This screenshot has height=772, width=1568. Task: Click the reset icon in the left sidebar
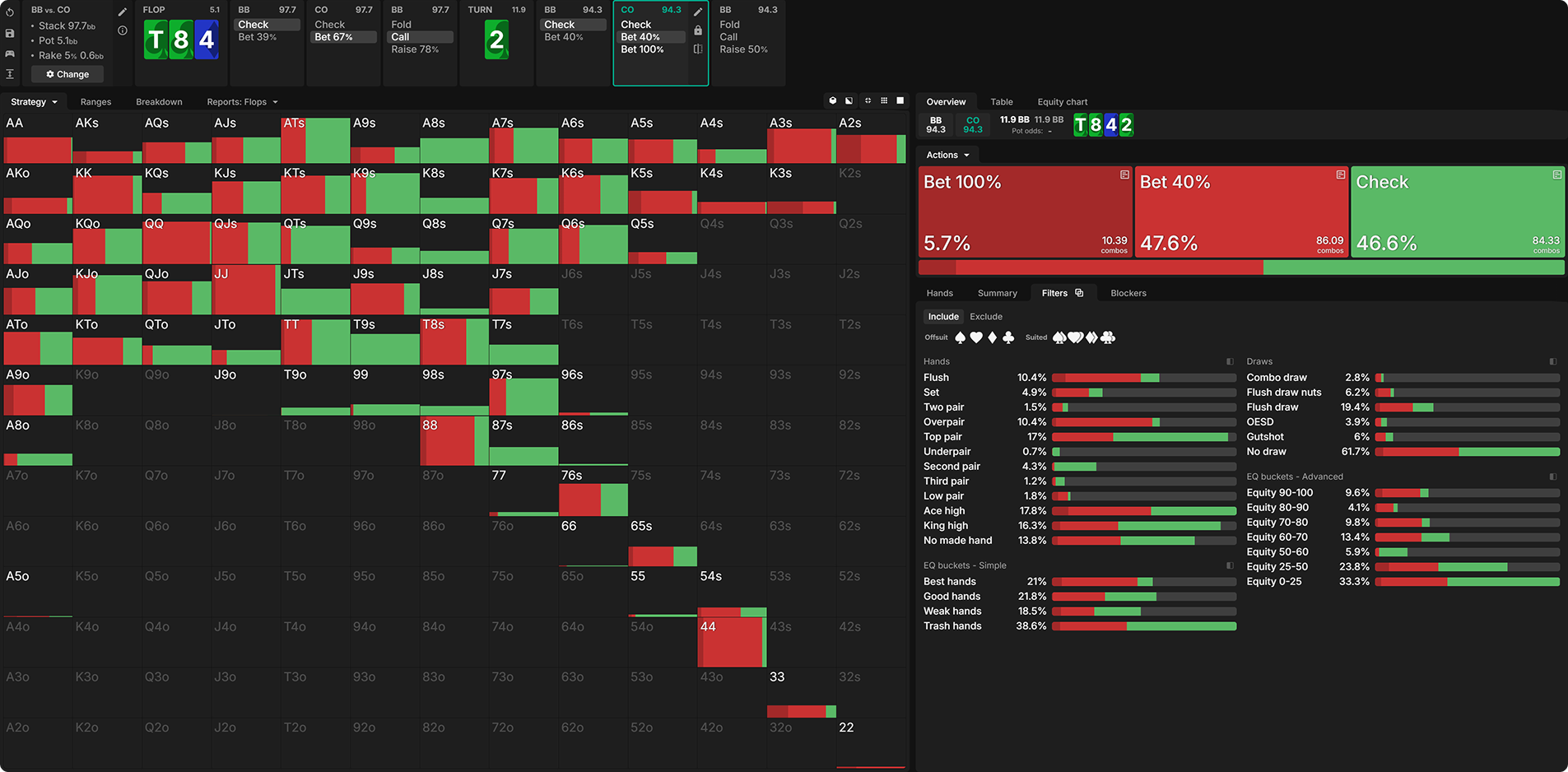pos(10,12)
